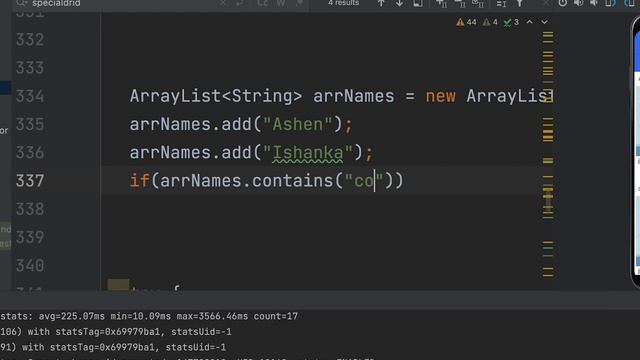The height and width of the screenshot is (360, 640).
Task: Toggle Match Case (Cc) search option
Action: [x=262, y=3]
